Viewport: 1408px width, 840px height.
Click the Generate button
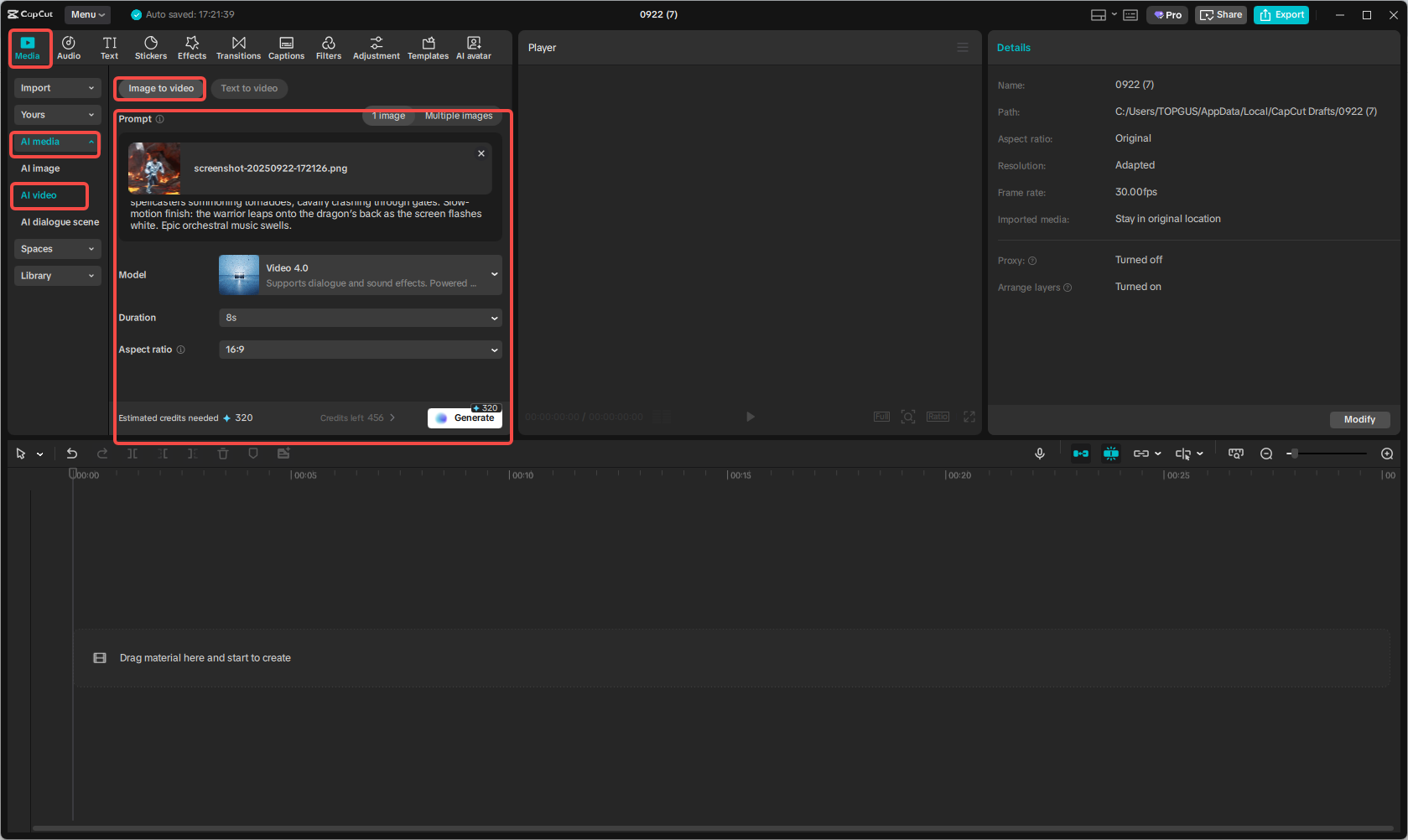[x=465, y=417]
